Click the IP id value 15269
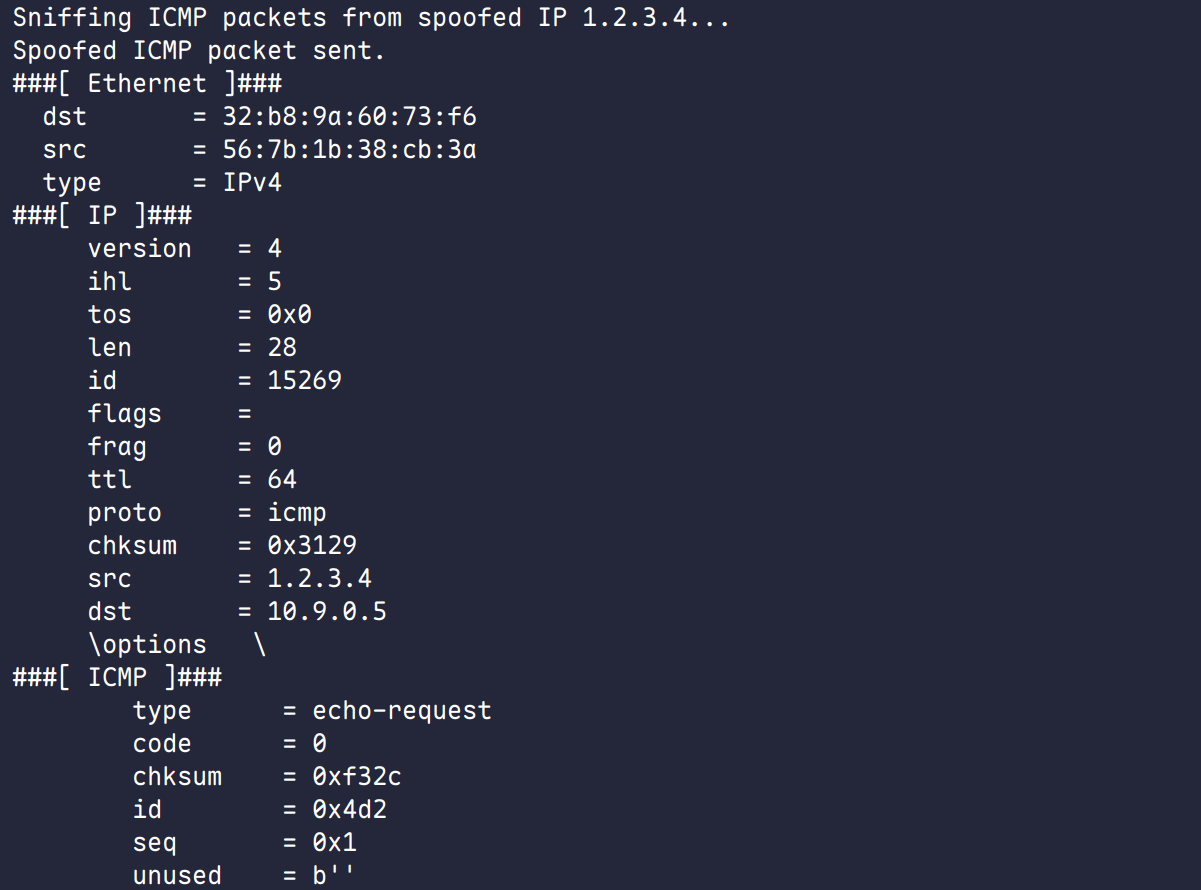This screenshot has height=890, width=1201. coord(304,380)
